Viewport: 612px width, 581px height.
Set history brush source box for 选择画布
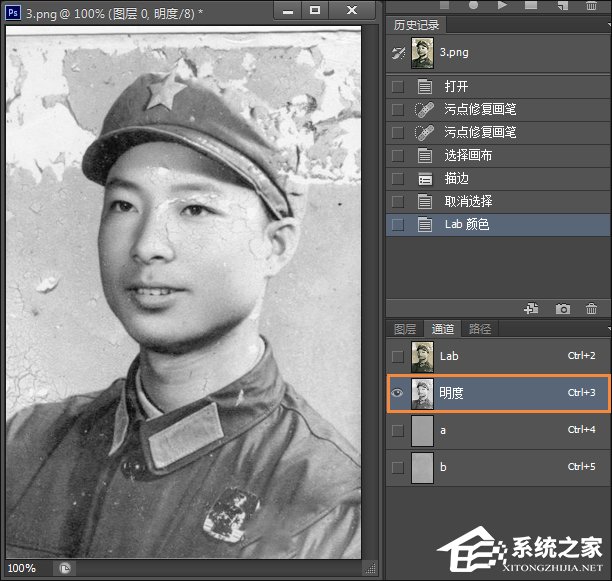(x=398, y=156)
